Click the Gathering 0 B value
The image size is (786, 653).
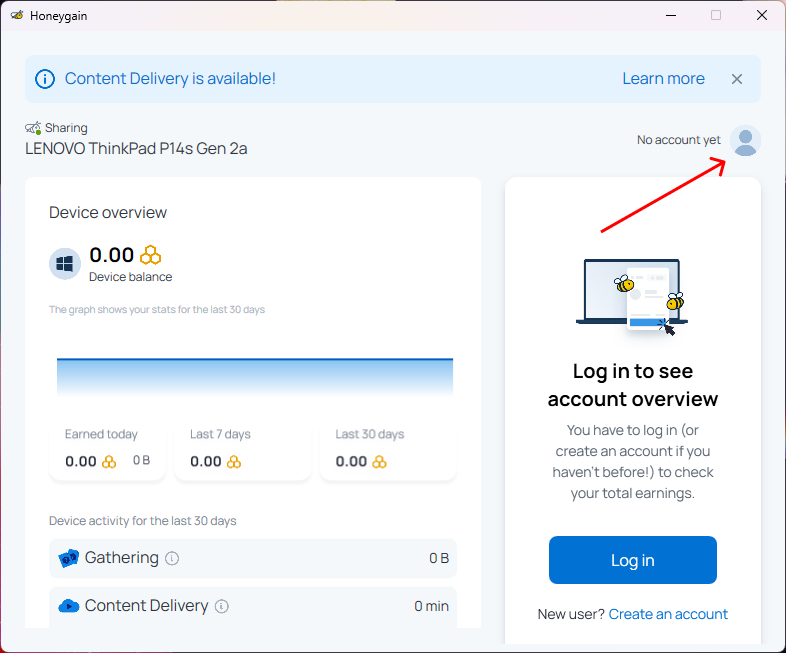click(439, 558)
